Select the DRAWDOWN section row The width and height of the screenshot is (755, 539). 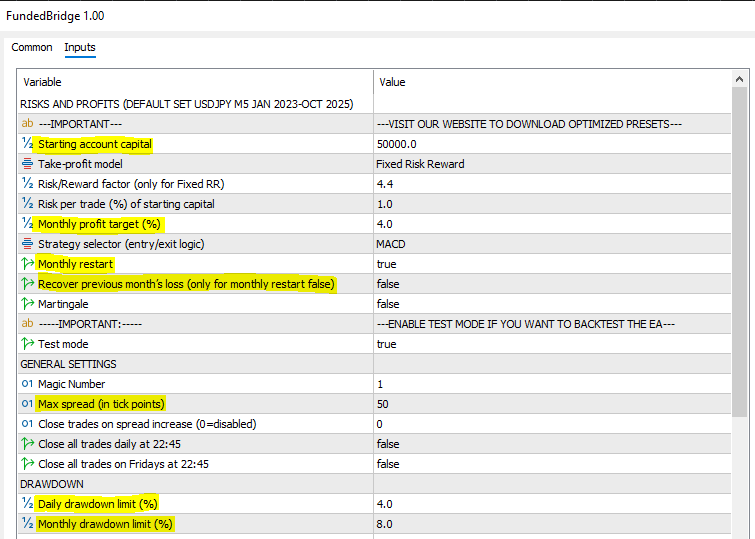click(374, 484)
